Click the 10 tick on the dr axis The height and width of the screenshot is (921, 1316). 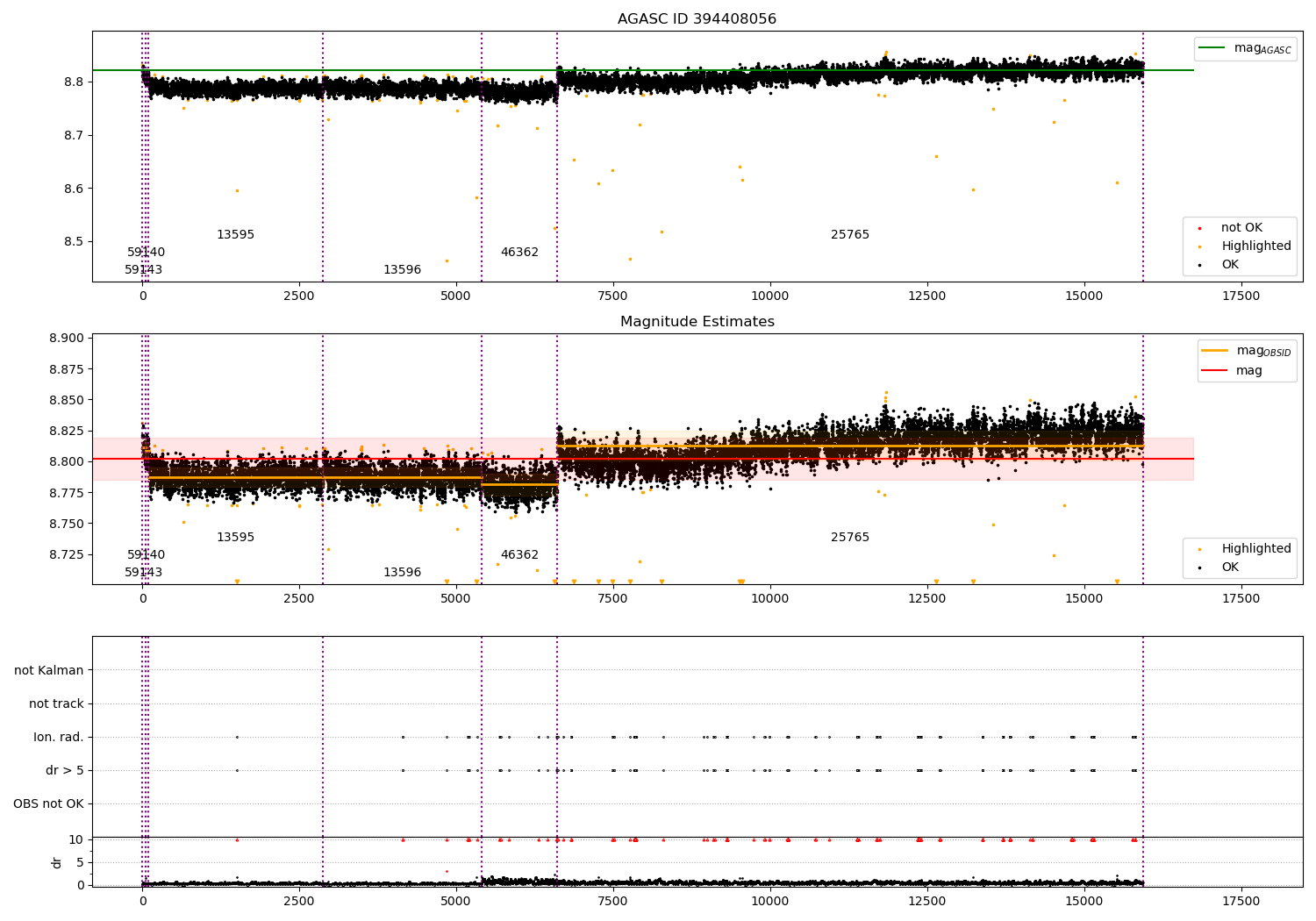[x=76, y=840]
